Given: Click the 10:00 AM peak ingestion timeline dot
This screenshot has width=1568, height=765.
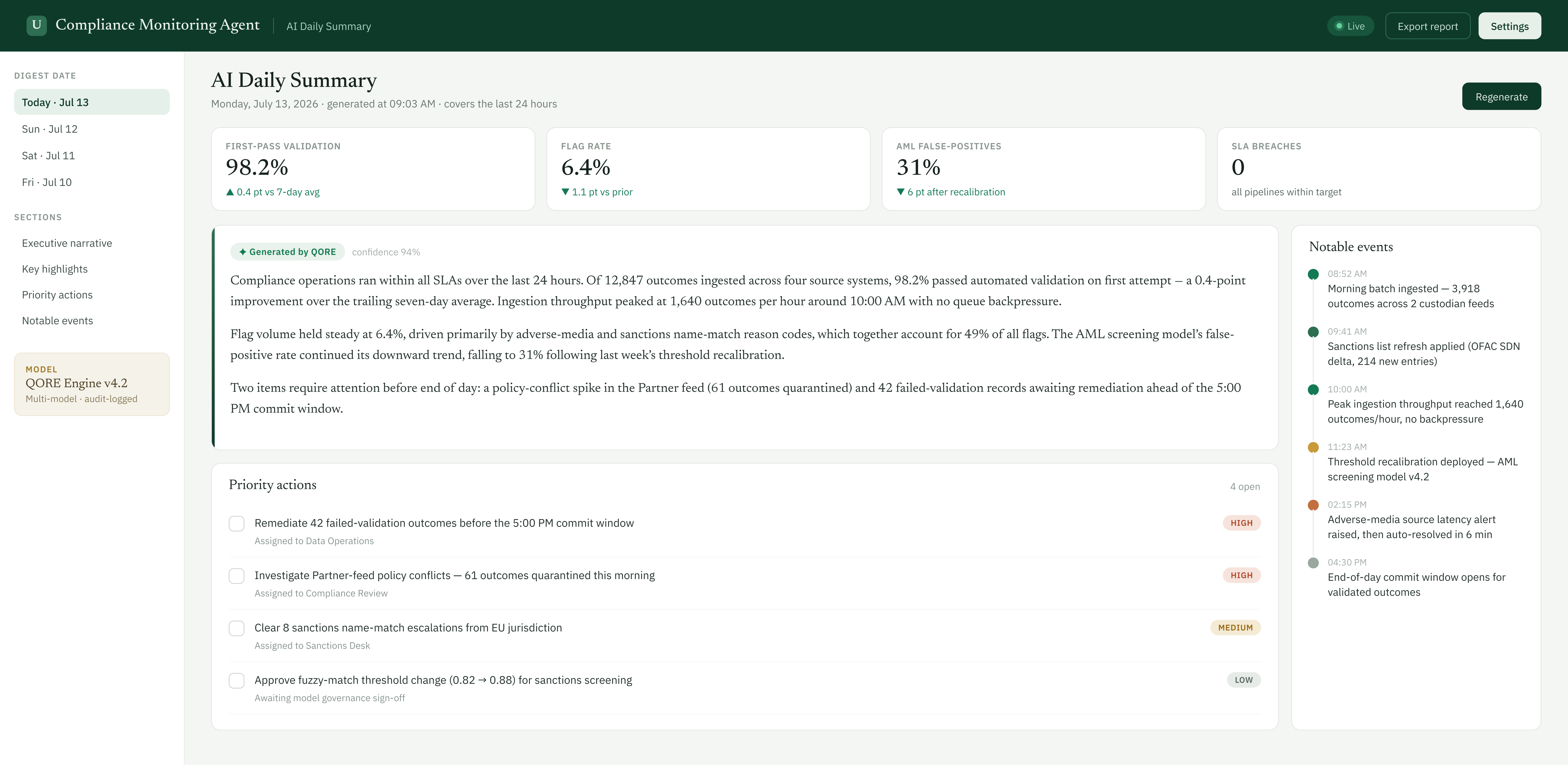Looking at the screenshot, I should point(1314,390).
